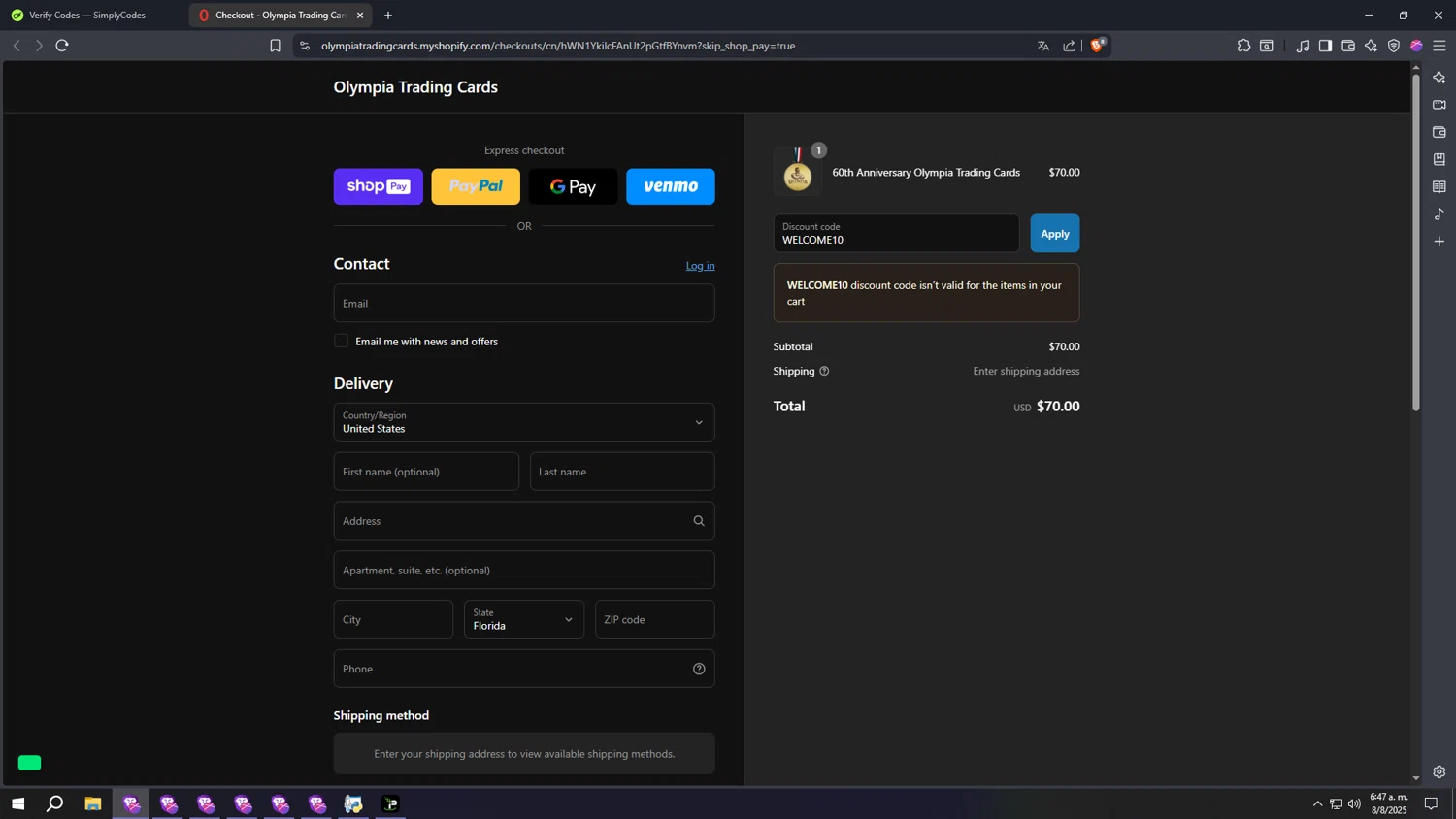Viewport: 1456px width, 819px height.
Task: Open Brave VPN shield icon
Action: 1394,46
